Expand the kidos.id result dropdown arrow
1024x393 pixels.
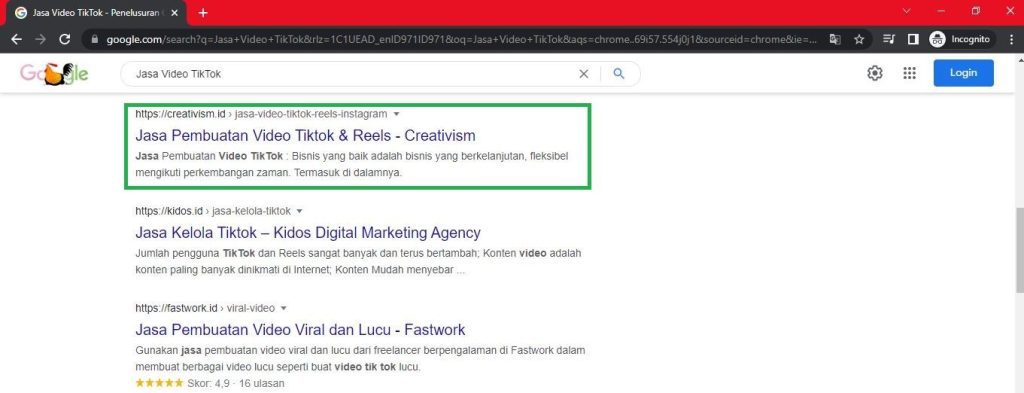(x=300, y=211)
